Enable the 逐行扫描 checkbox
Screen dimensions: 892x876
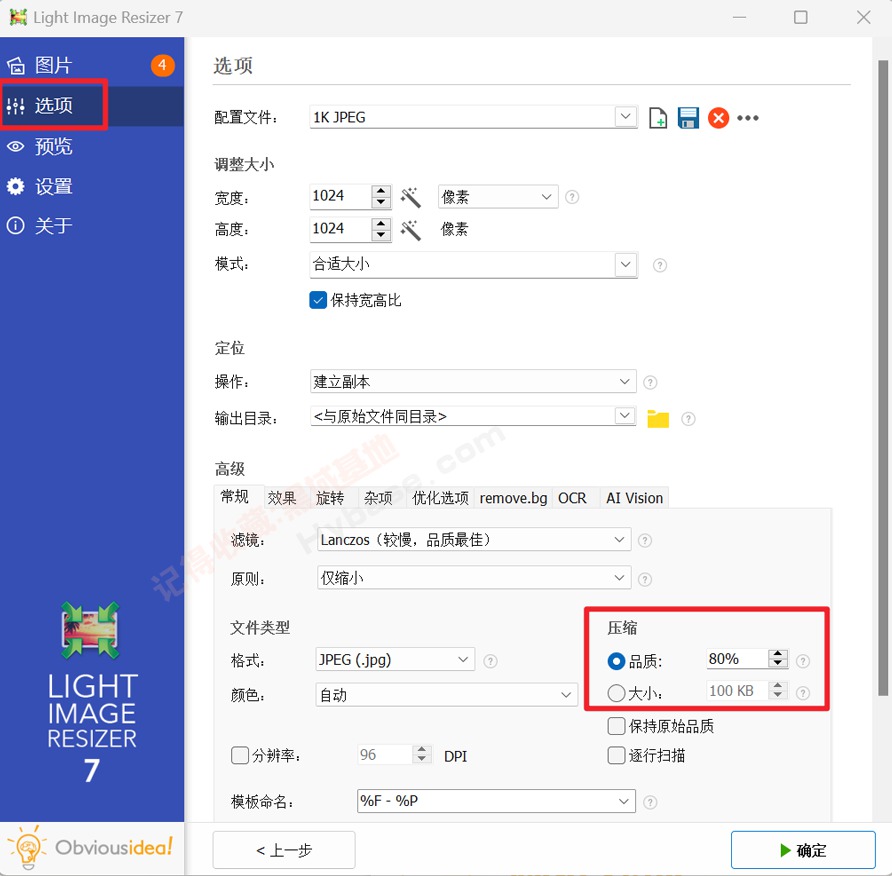click(616, 756)
